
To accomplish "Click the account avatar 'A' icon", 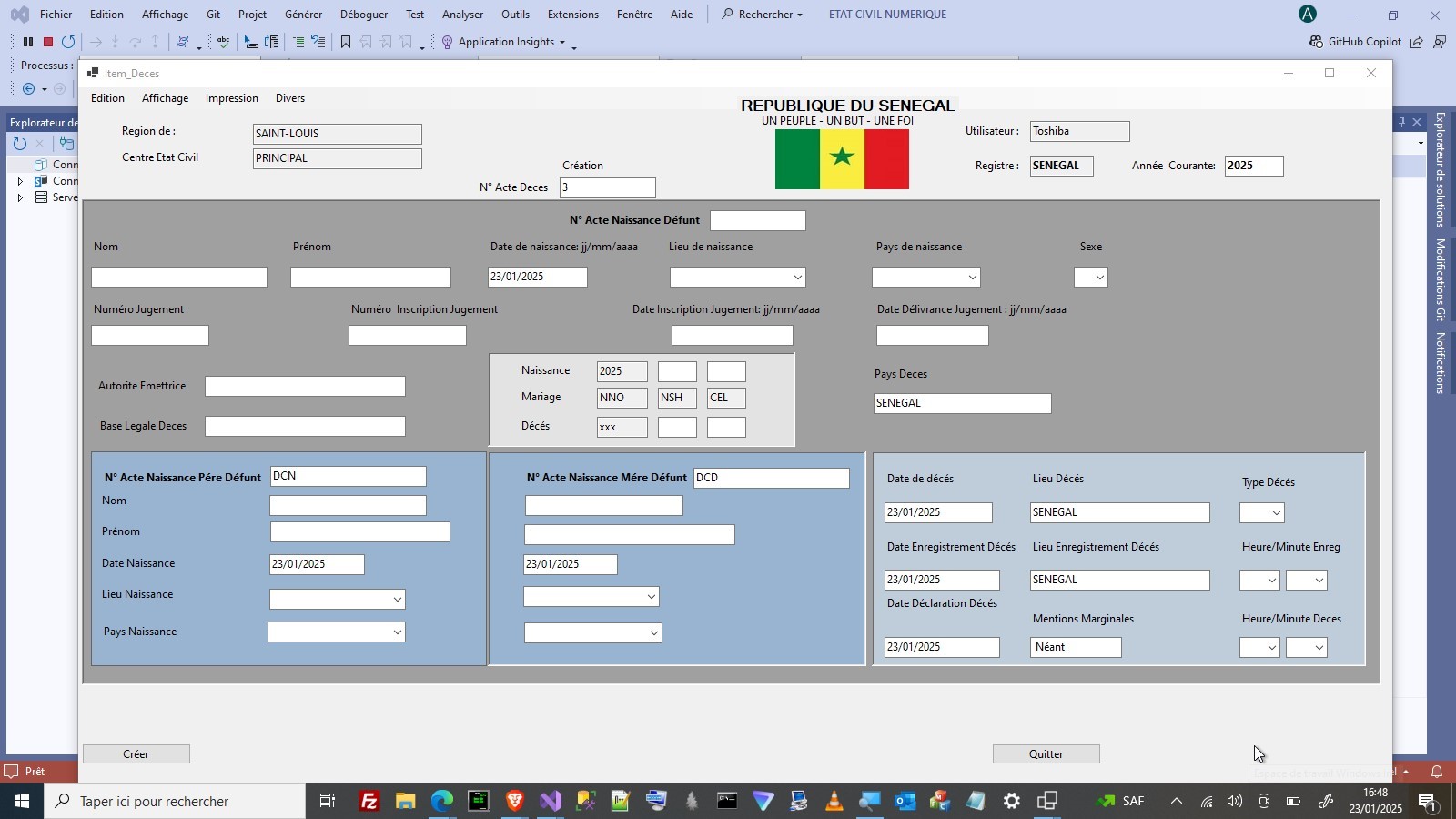I will click(x=1307, y=14).
